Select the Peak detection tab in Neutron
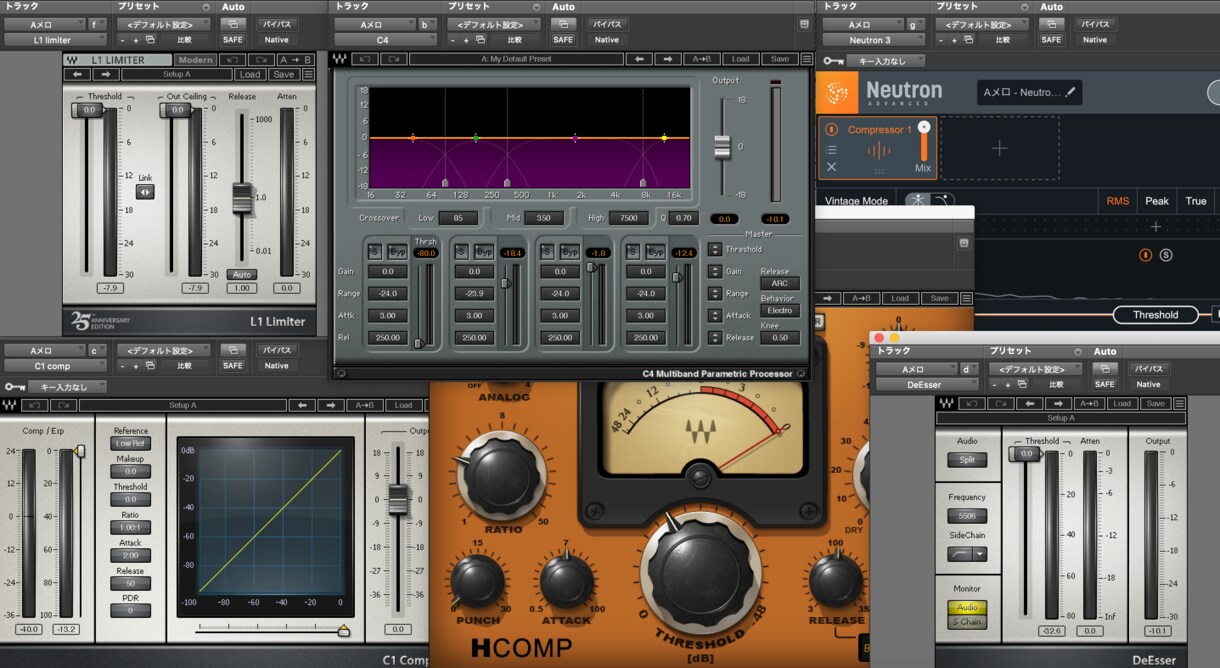The image size is (1220, 668). [1157, 201]
